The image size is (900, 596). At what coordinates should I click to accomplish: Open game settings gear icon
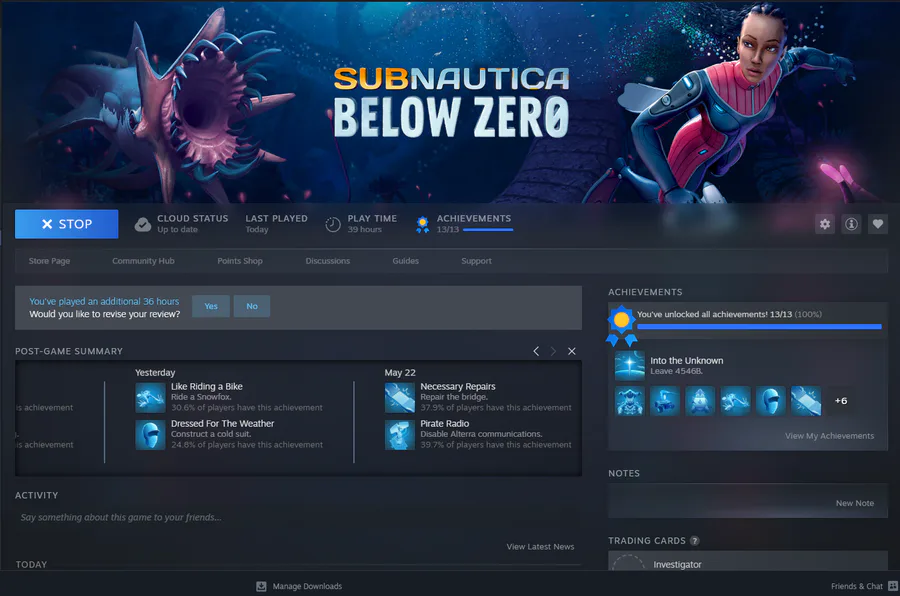tap(825, 224)
